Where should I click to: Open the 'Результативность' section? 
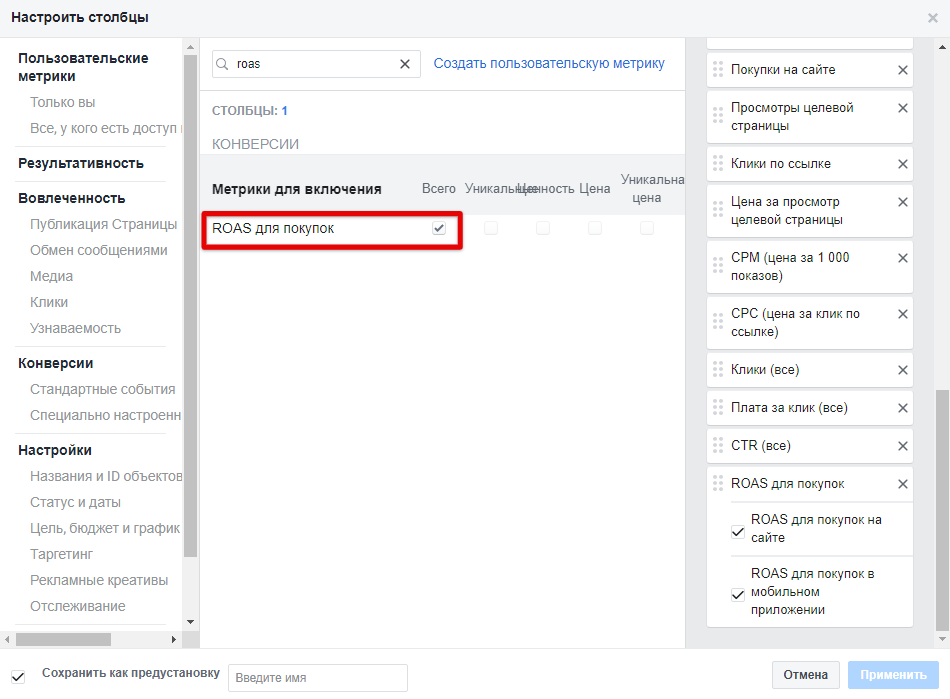(81, 163)
